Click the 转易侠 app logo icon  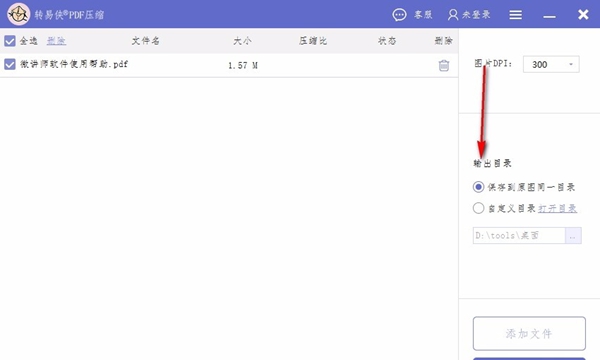pyautogui.click(x=18, y=14)
